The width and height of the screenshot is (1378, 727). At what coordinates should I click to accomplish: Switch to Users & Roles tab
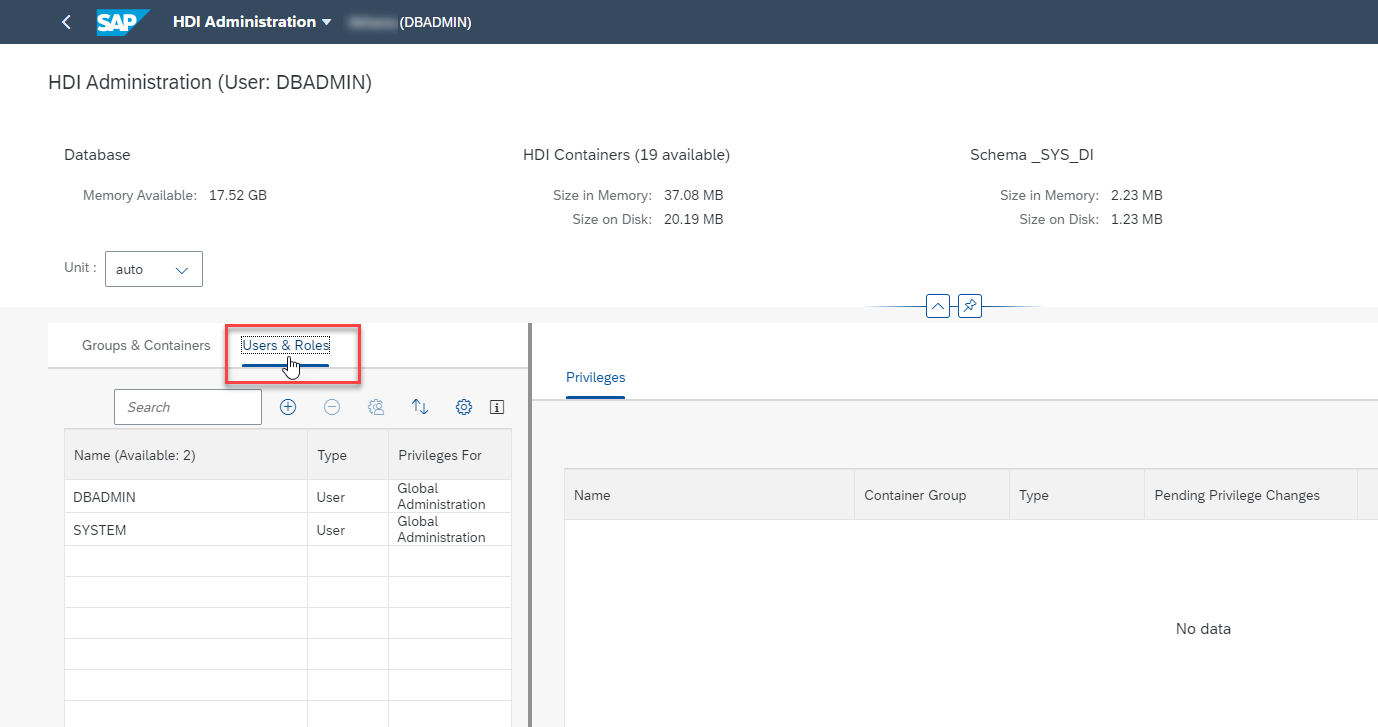tap(286, 346)
